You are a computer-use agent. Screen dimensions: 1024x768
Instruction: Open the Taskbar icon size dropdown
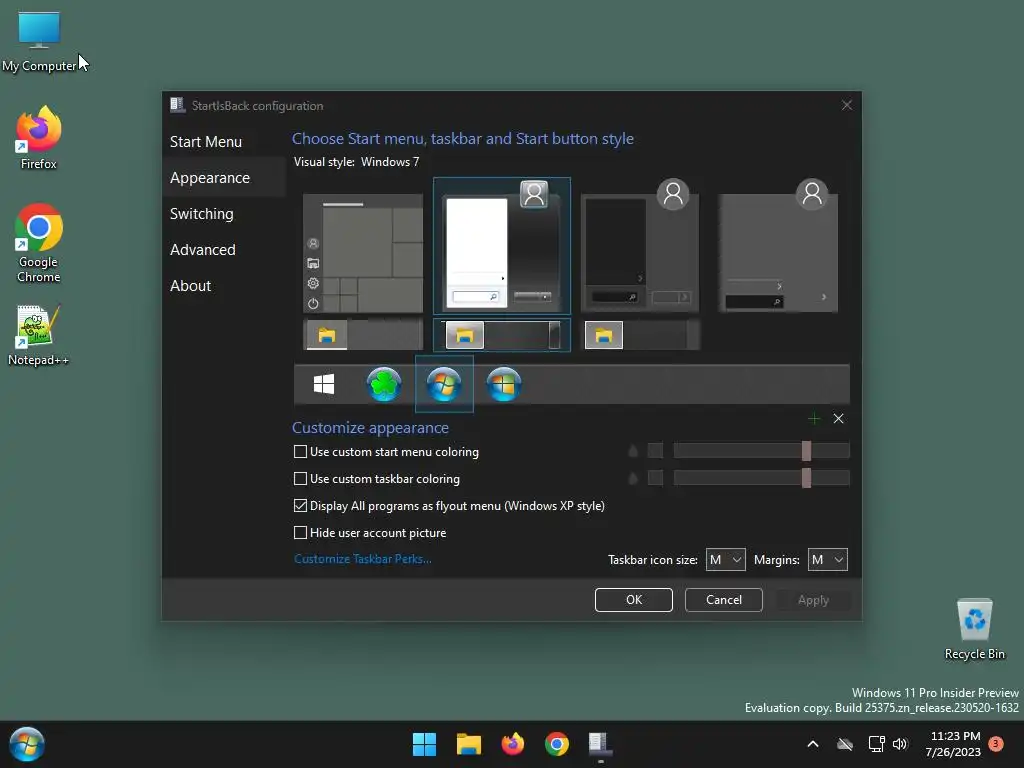coord(726,560)
